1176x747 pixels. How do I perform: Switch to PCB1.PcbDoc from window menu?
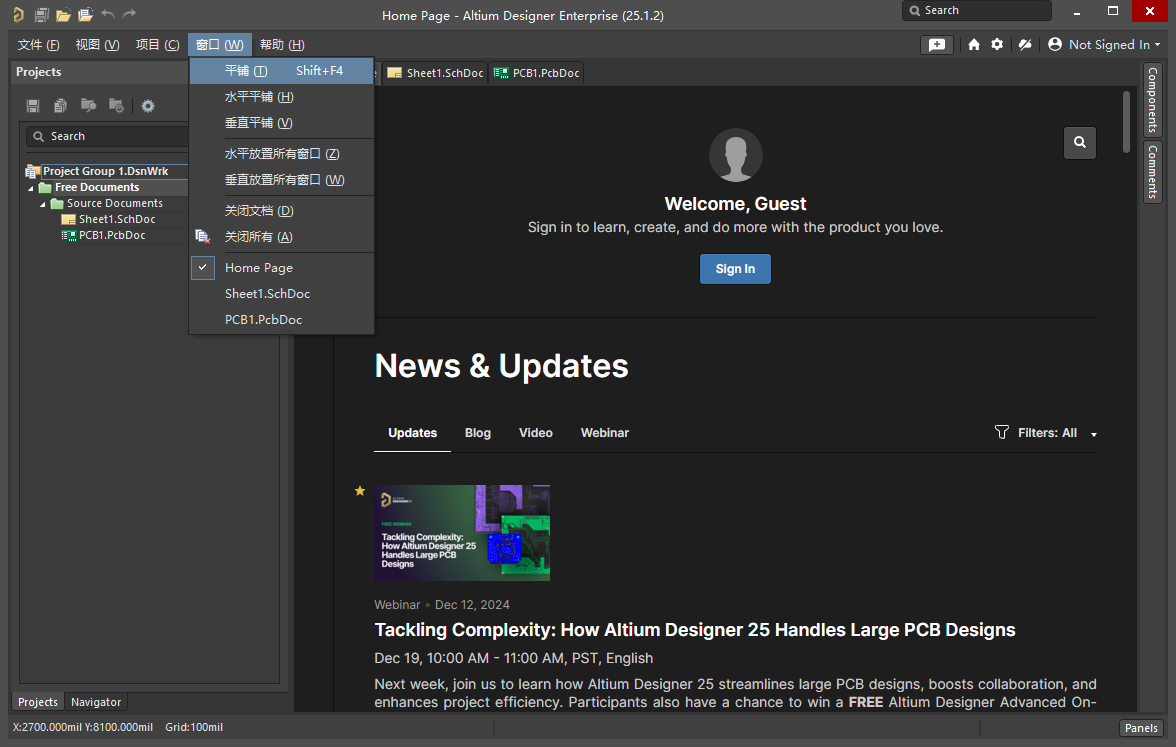(281, 320)
